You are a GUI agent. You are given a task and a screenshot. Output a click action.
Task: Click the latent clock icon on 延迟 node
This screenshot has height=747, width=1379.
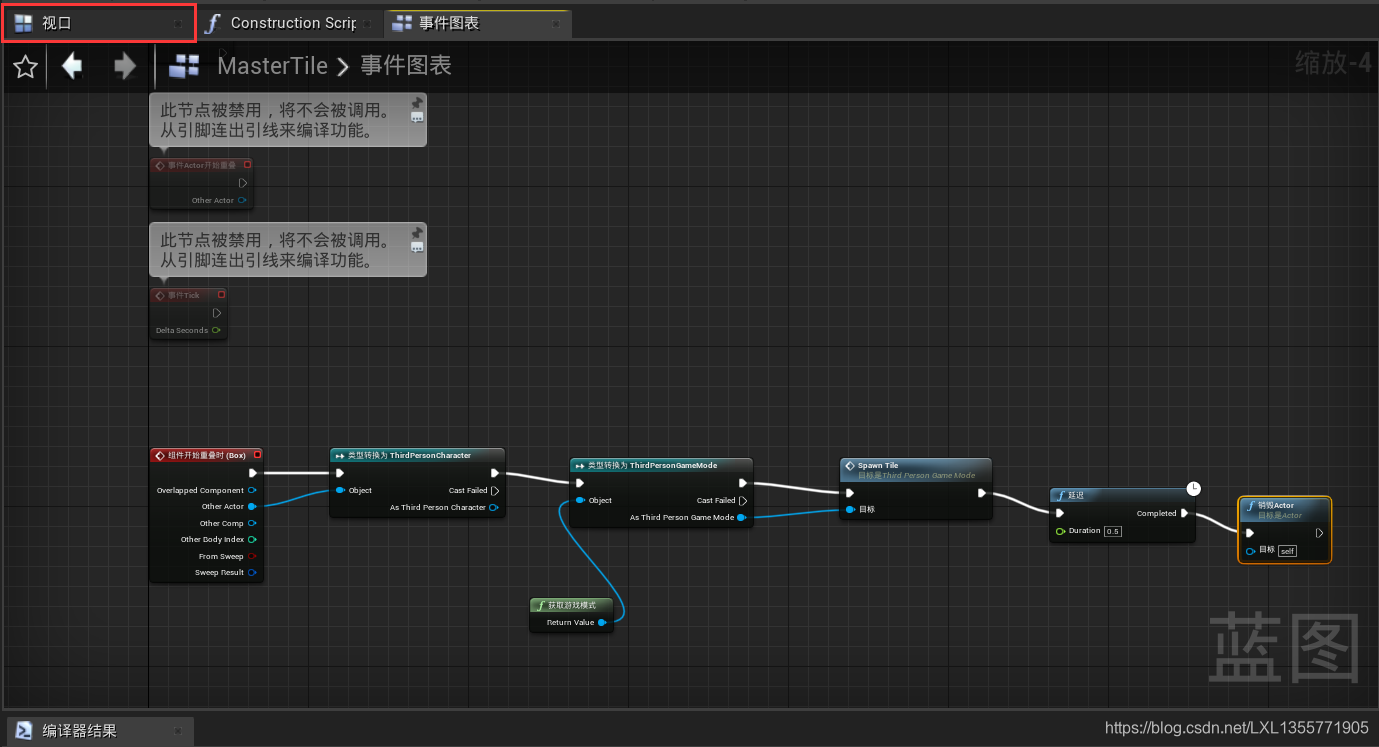[1193, 488]
